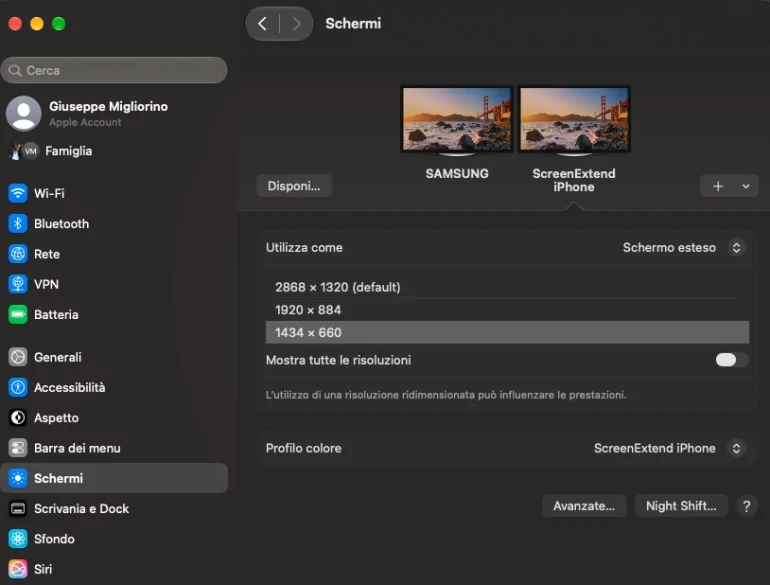Click the Bluetooth sidebar icon
Image resolution: width=770 pixels, height=585 pixels.
(x=18, y=223)
